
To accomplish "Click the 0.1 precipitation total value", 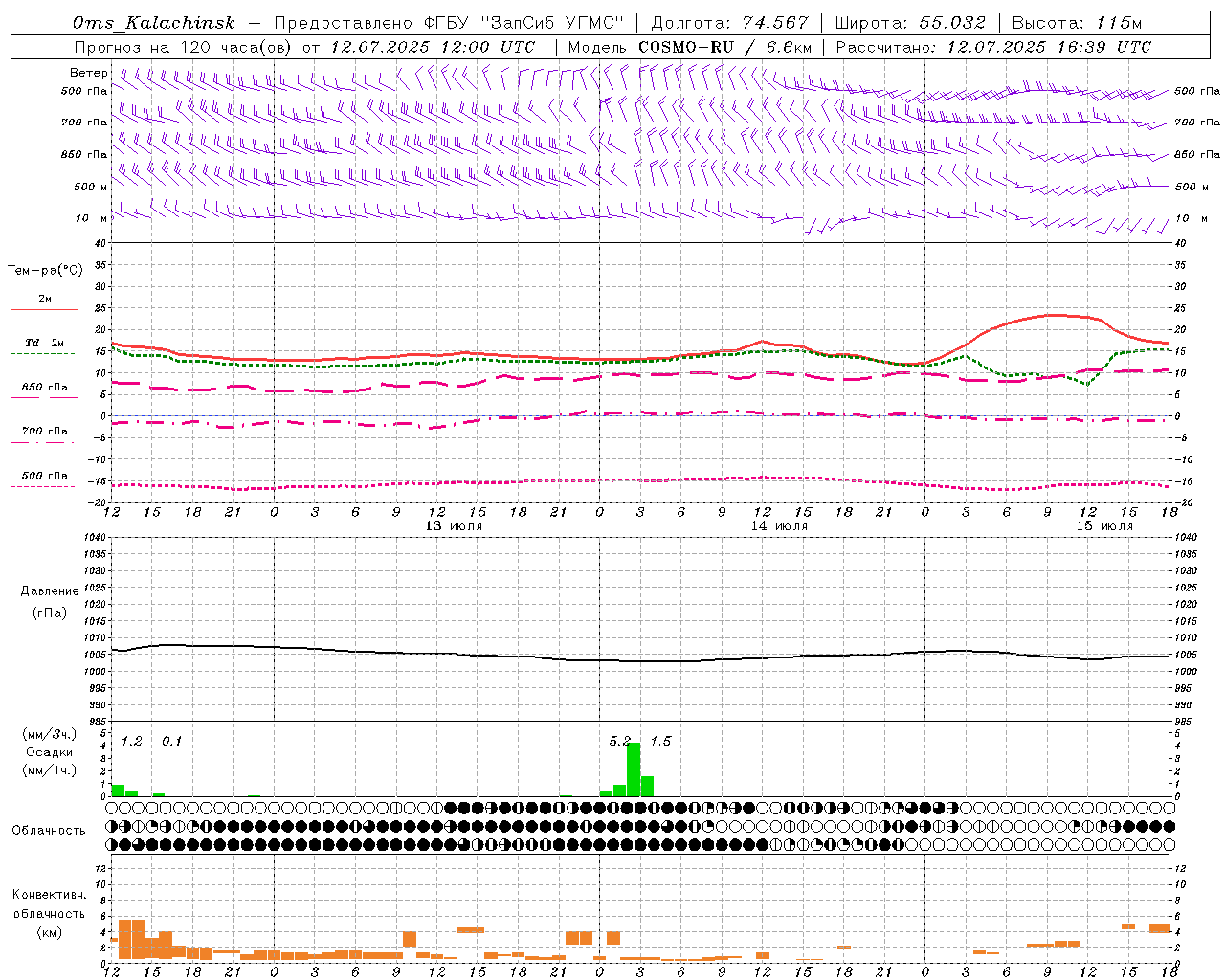I will coord(172,742).
